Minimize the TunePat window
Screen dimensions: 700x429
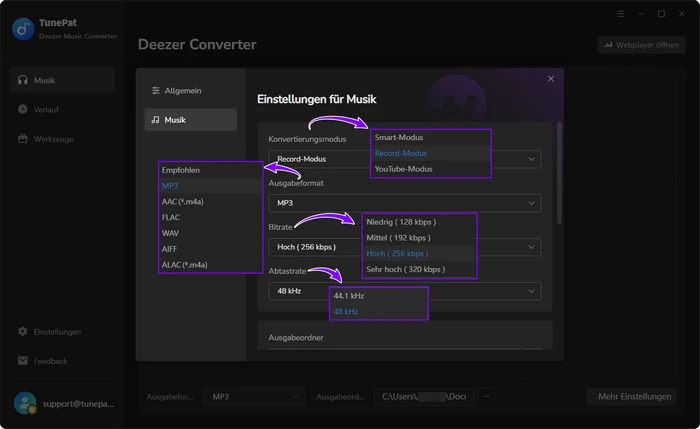641,14
